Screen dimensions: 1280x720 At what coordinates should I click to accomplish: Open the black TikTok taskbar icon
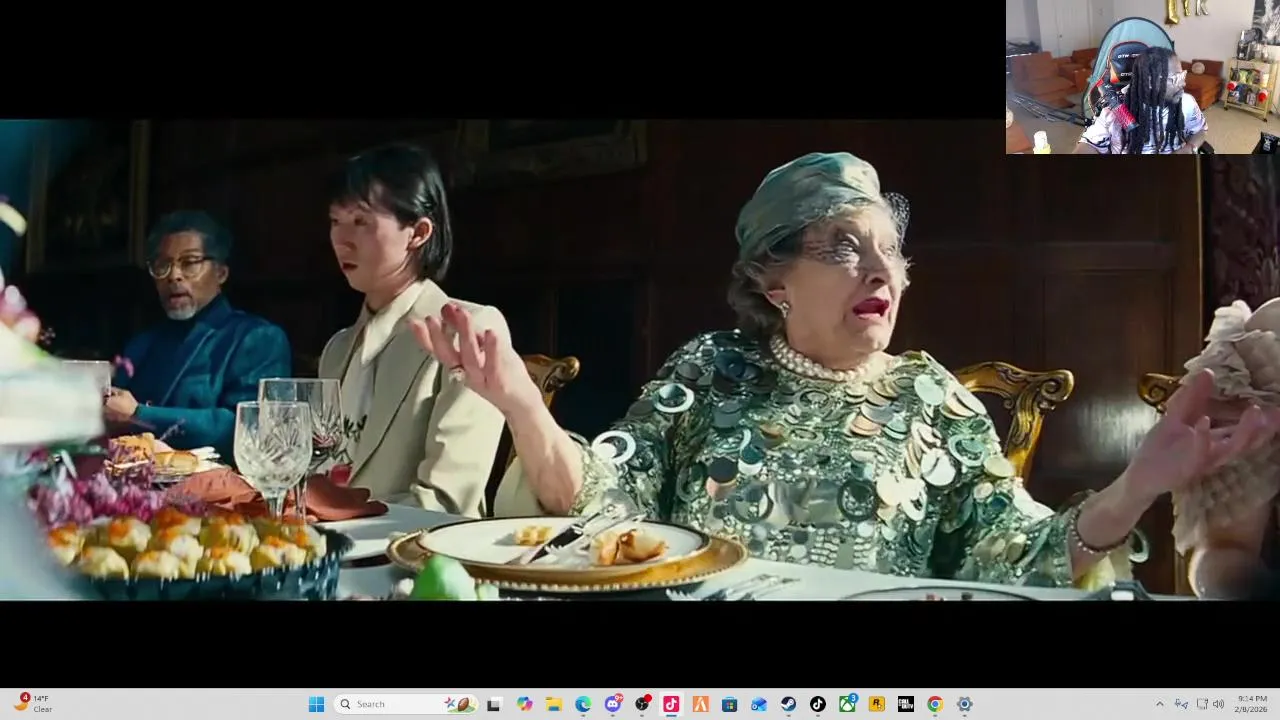tap(818, 704)
